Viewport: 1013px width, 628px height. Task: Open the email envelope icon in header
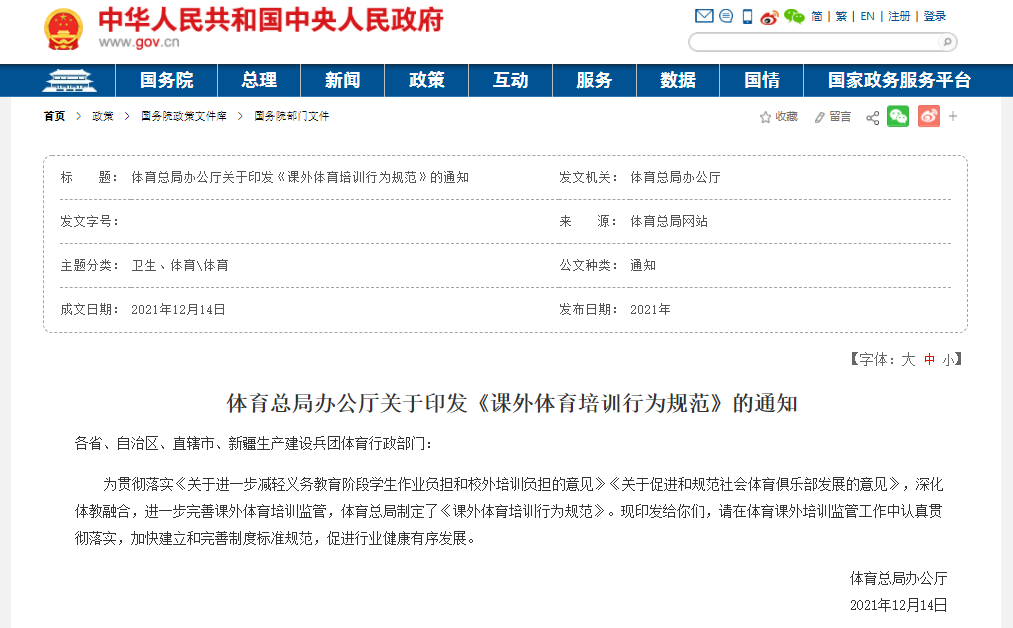coord(704,16)
